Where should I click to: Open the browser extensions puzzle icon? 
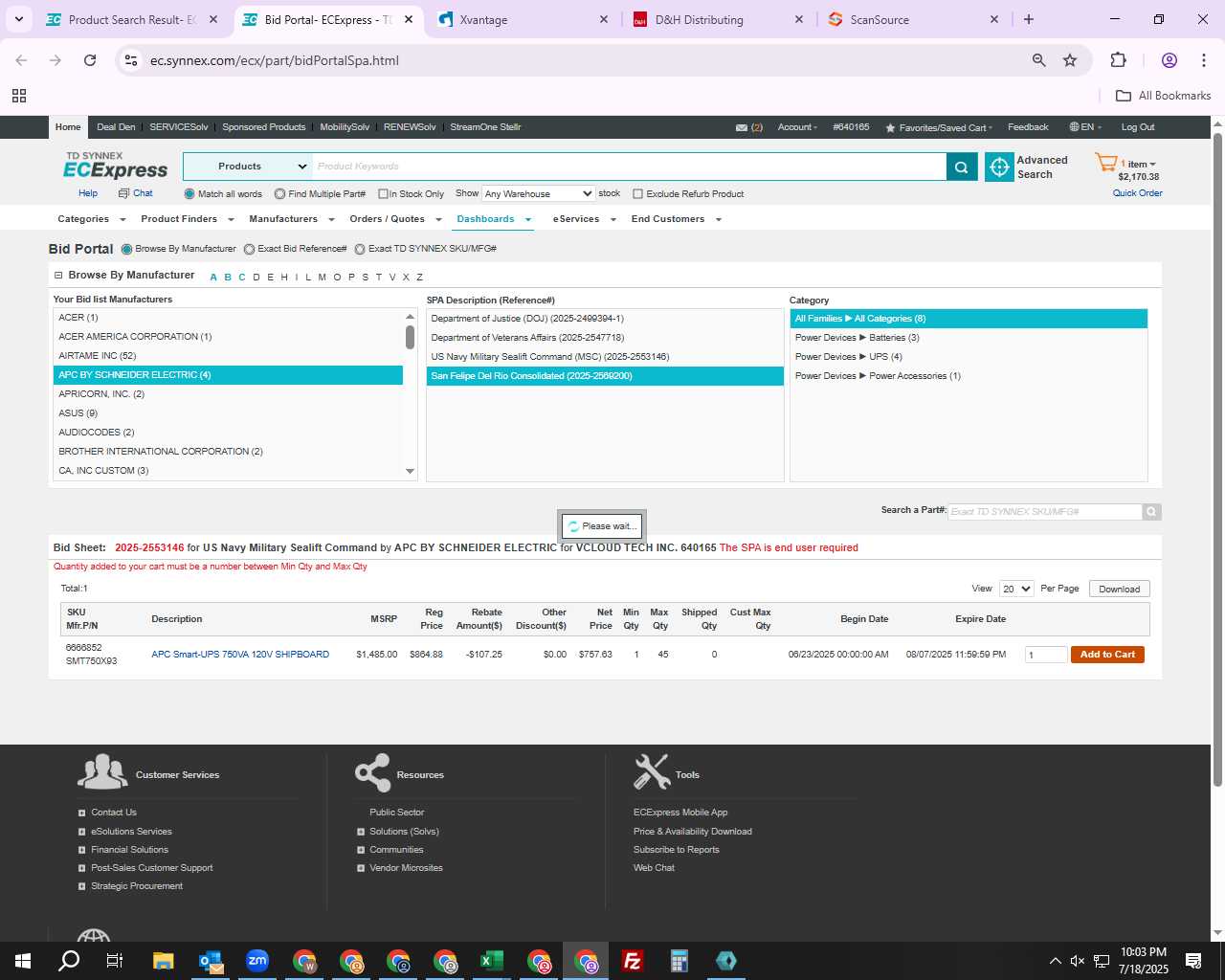tap(1118, 60)
